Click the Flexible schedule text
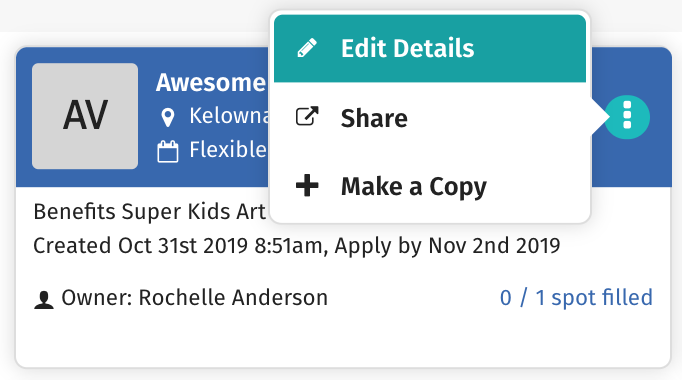This screenshot has height=380, width=682. coord(228,150)
